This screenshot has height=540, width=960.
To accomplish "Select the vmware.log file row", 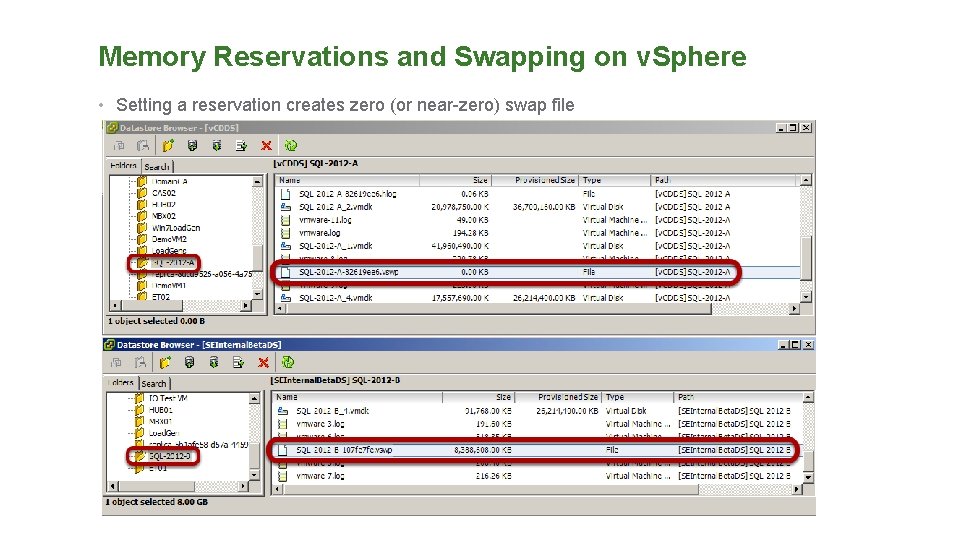I will (538, 233).
